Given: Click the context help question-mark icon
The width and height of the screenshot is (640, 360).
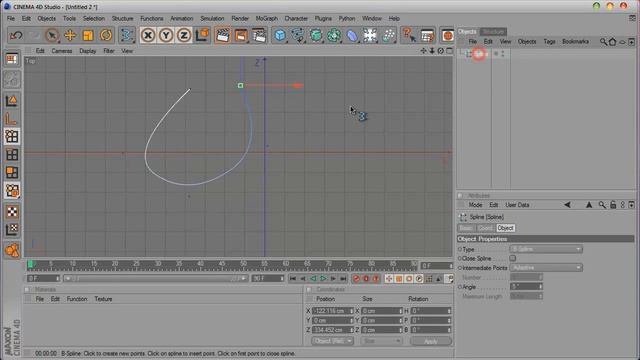Looking at the screenshot, I should 409,35.
